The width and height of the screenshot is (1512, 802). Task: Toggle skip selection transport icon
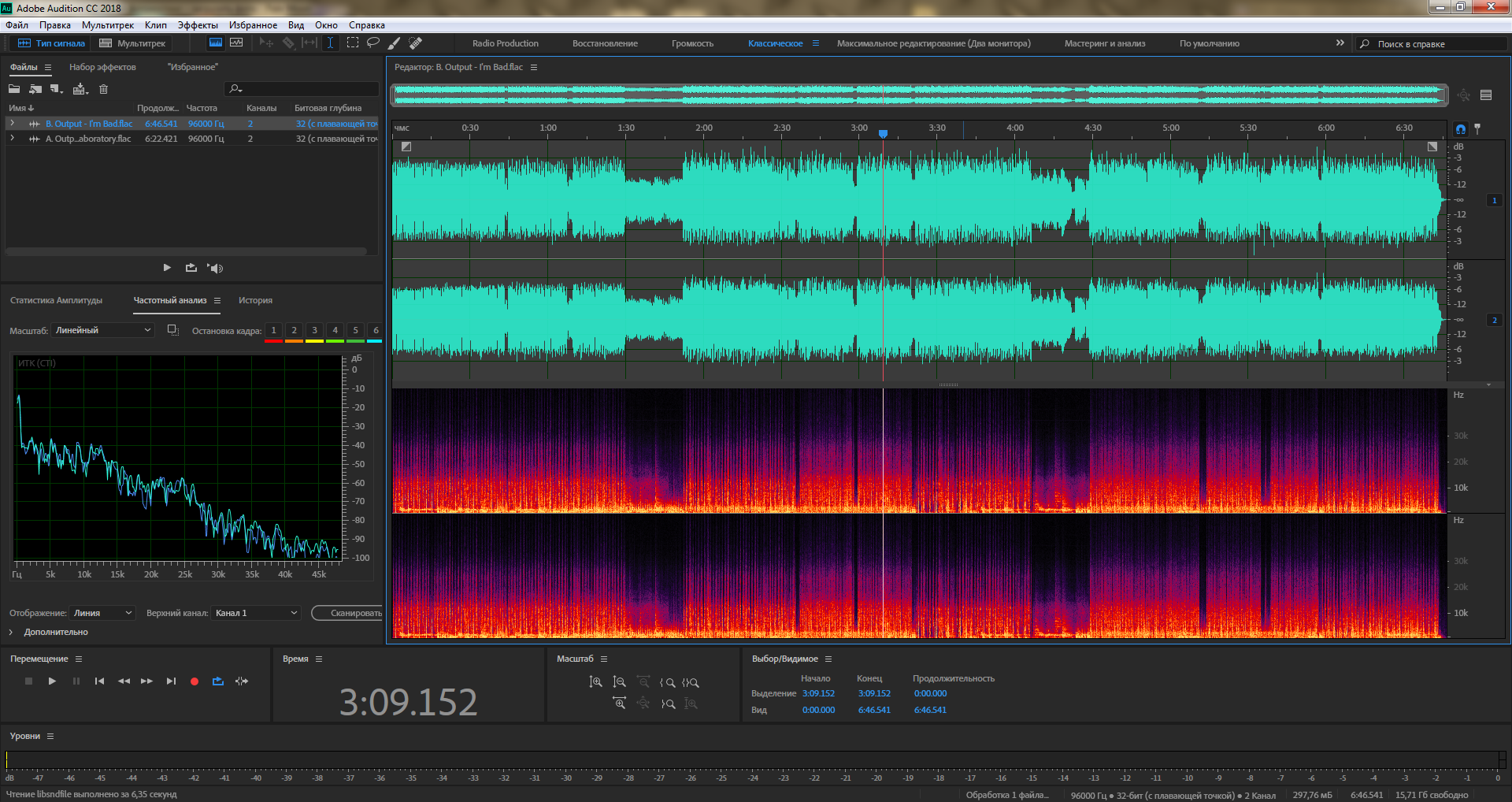(242, 681)
